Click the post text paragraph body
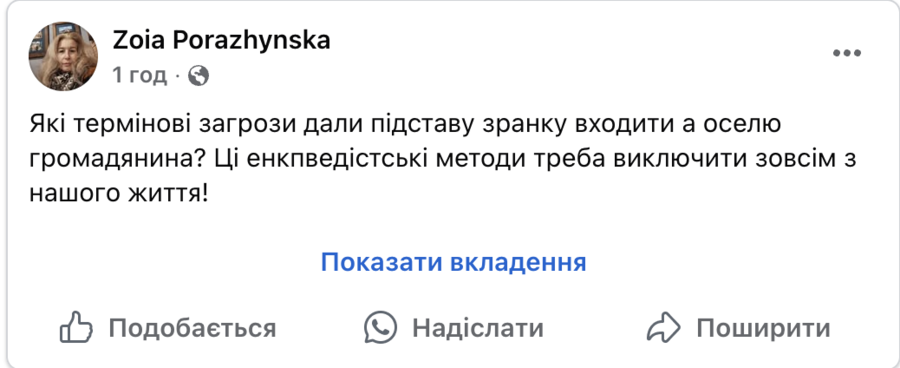The width and height of the screenshot is (900, 368). point(443,159)
